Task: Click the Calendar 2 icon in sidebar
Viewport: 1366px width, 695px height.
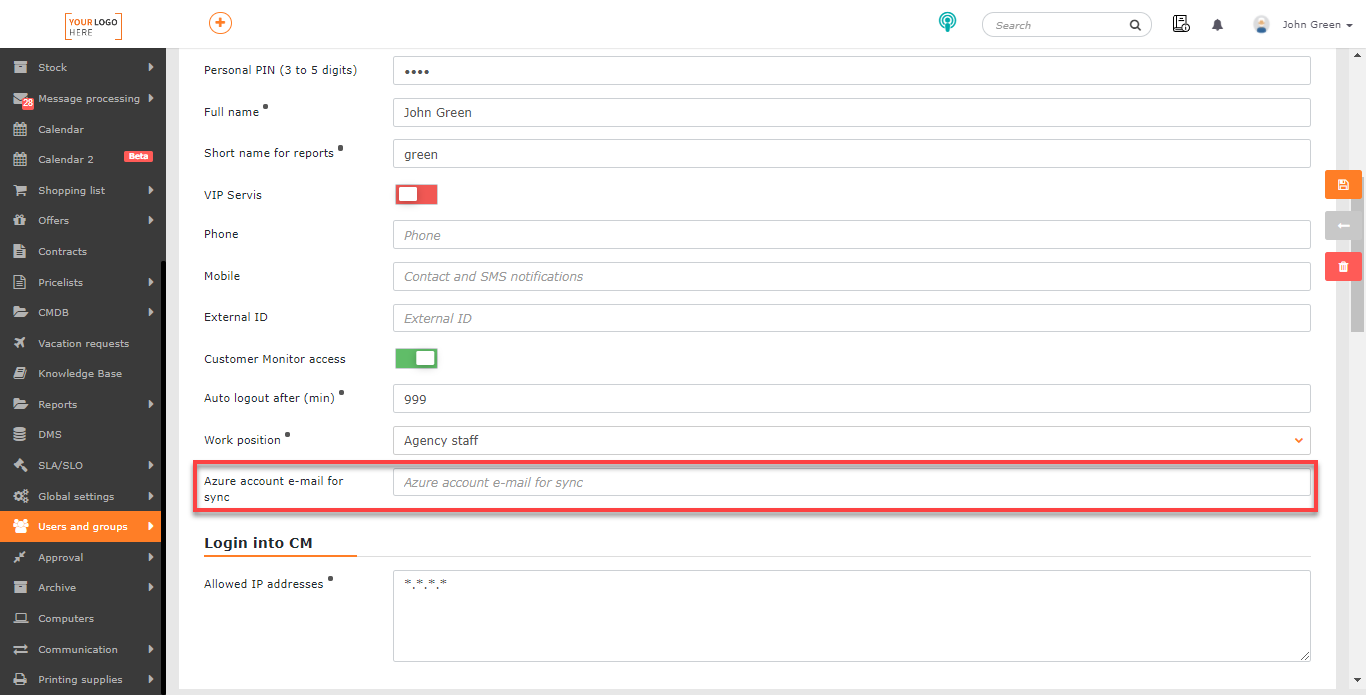Action: click(x=20, y=159)
